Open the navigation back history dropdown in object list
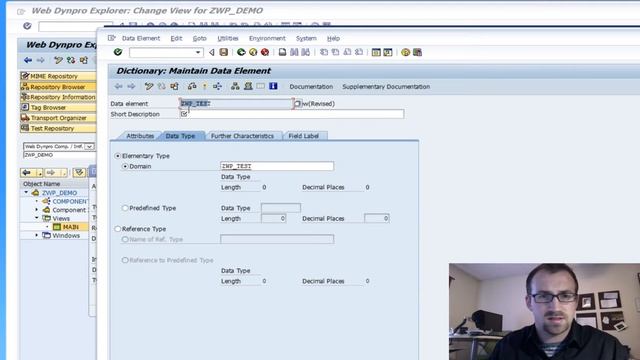The image size is (640, 360). coord(40,173)
